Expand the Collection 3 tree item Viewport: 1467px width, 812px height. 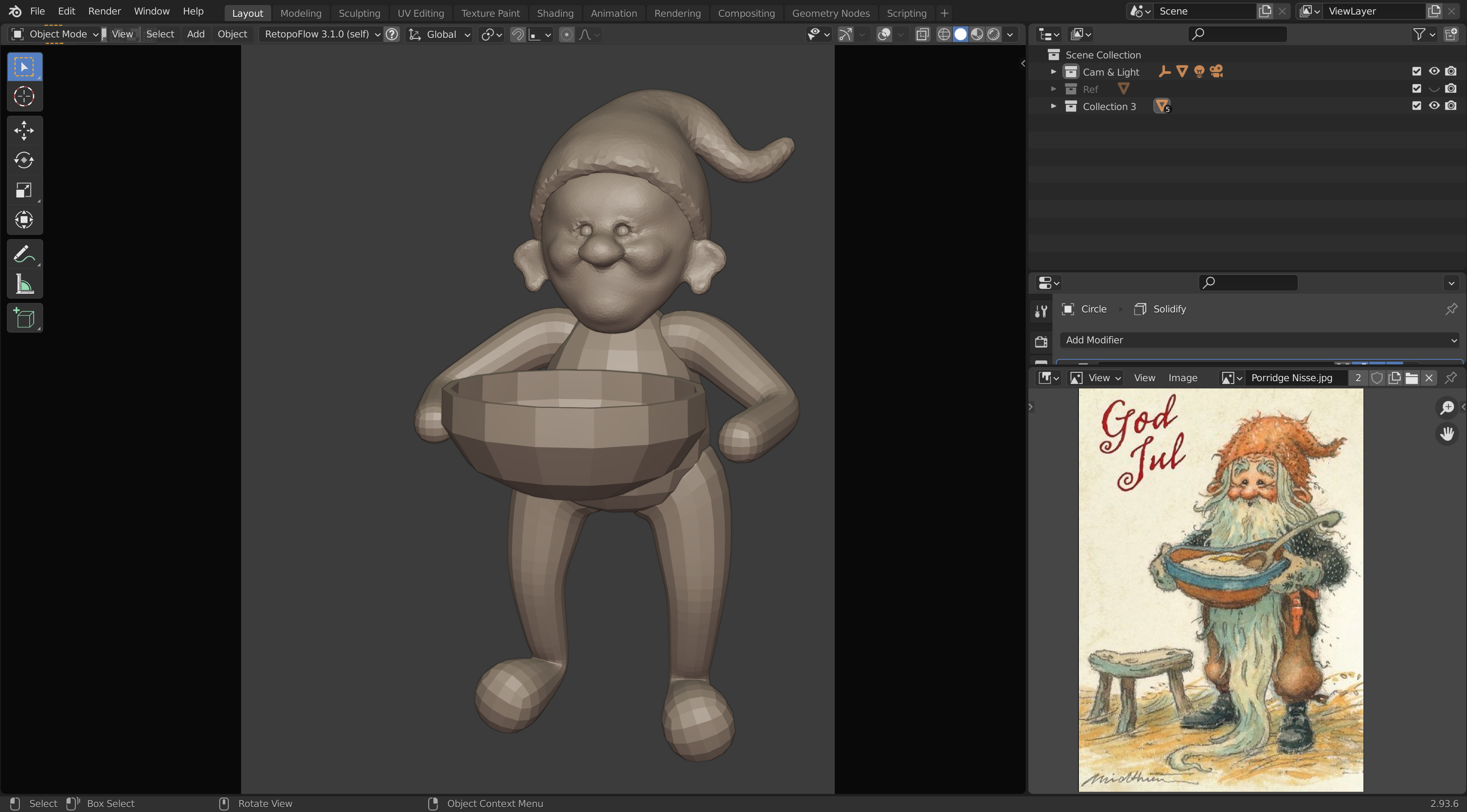(1053, 107)
